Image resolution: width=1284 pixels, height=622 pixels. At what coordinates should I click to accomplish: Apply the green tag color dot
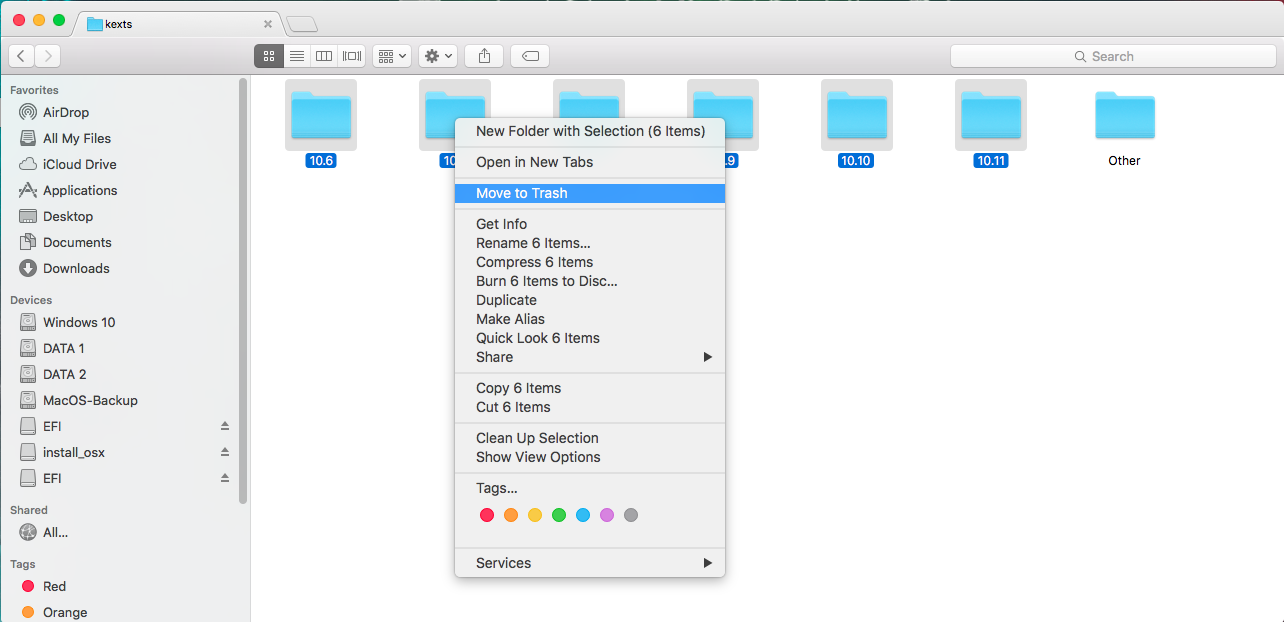559,515
